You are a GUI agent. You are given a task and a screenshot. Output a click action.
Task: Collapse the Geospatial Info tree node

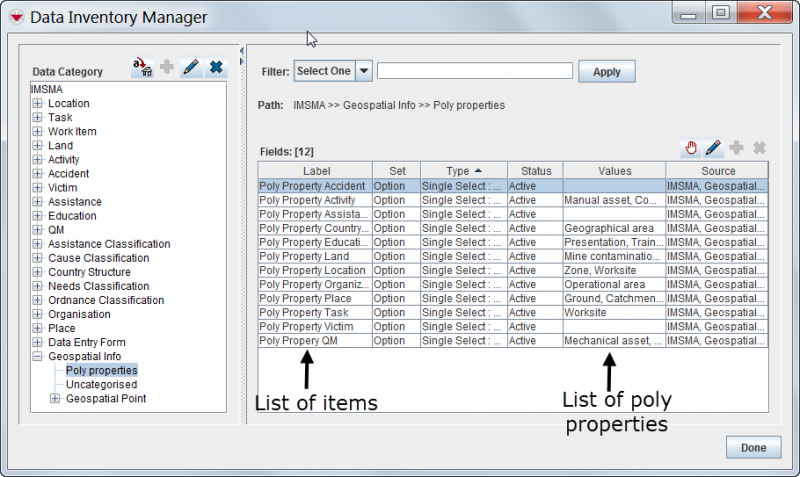tap(38, 356)
